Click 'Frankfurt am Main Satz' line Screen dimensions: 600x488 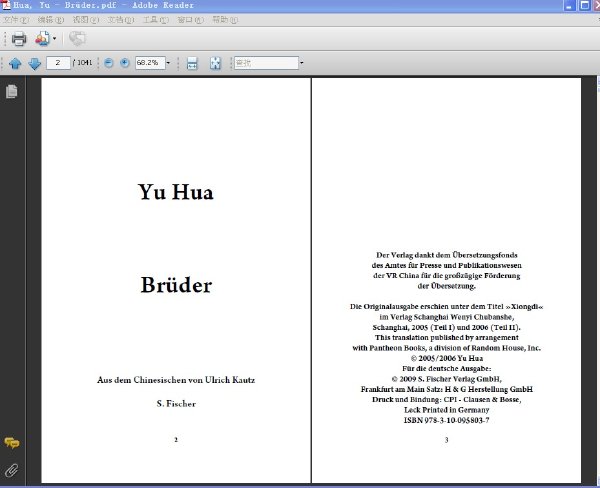pyautogui.click(x=447, y=389)
